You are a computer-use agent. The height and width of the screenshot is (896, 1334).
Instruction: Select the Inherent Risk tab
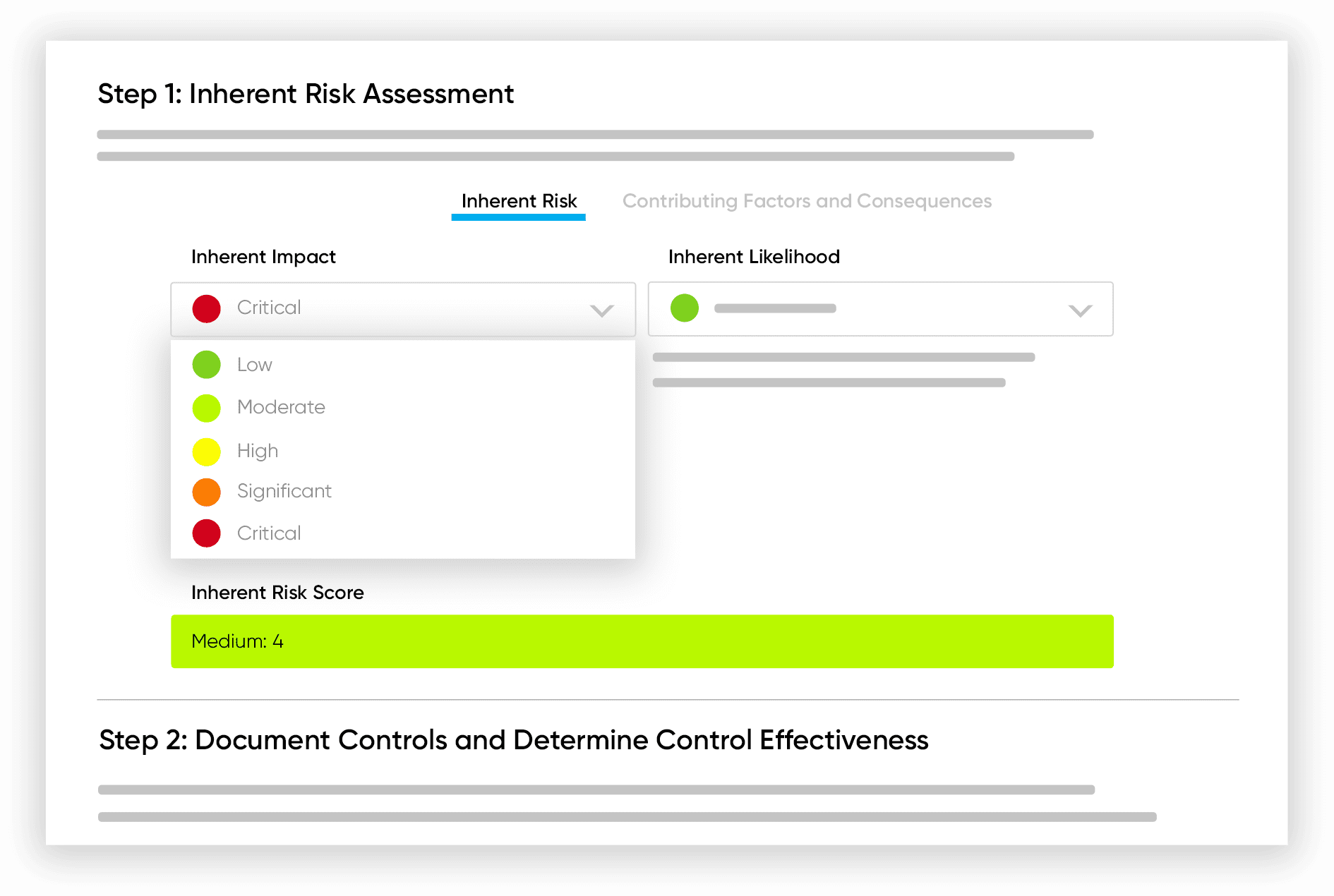(518, 201)
